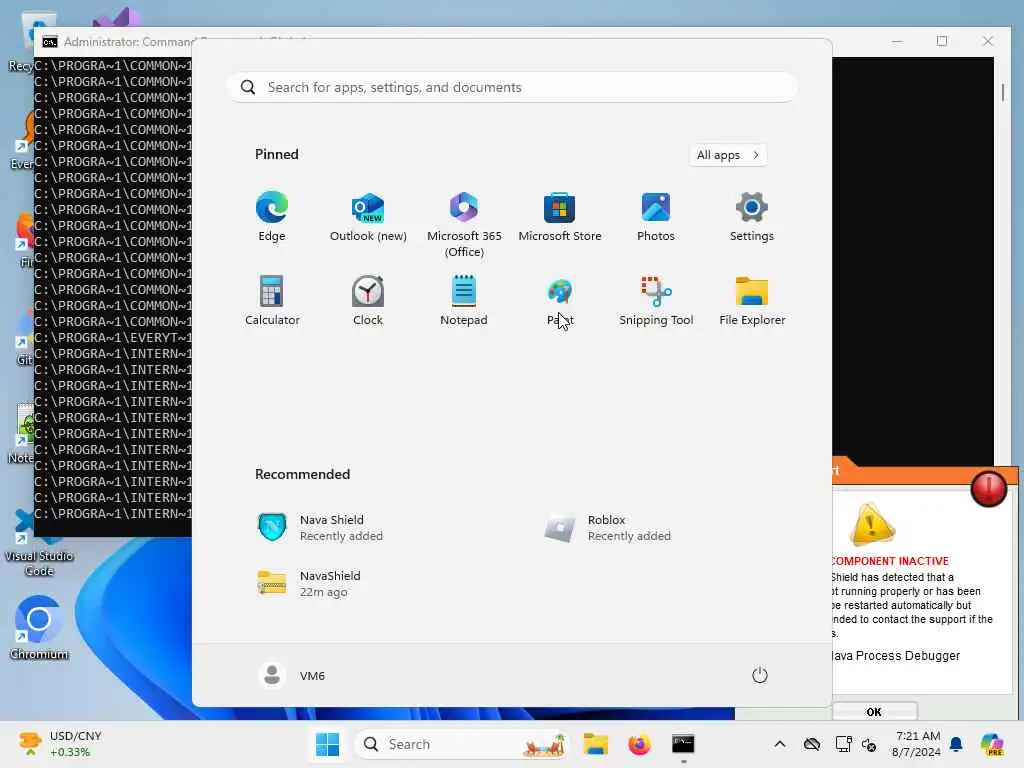Screen dimensions: 1024x768
Task: Maximize the Command Prompt window
Action: click(x=942, y=41)
